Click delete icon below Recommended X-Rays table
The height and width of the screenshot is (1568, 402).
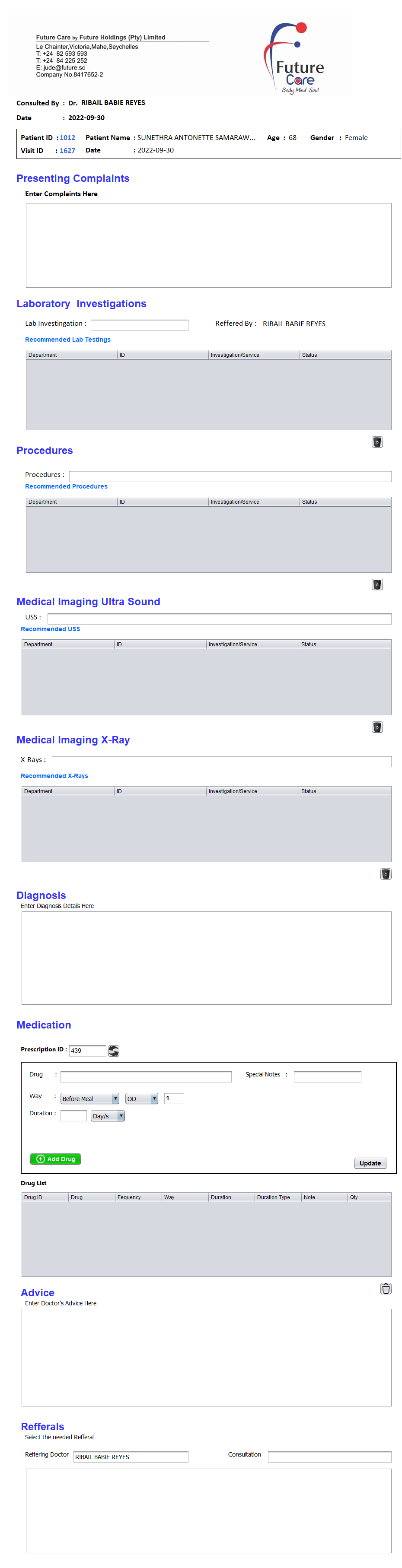[386, 873]
